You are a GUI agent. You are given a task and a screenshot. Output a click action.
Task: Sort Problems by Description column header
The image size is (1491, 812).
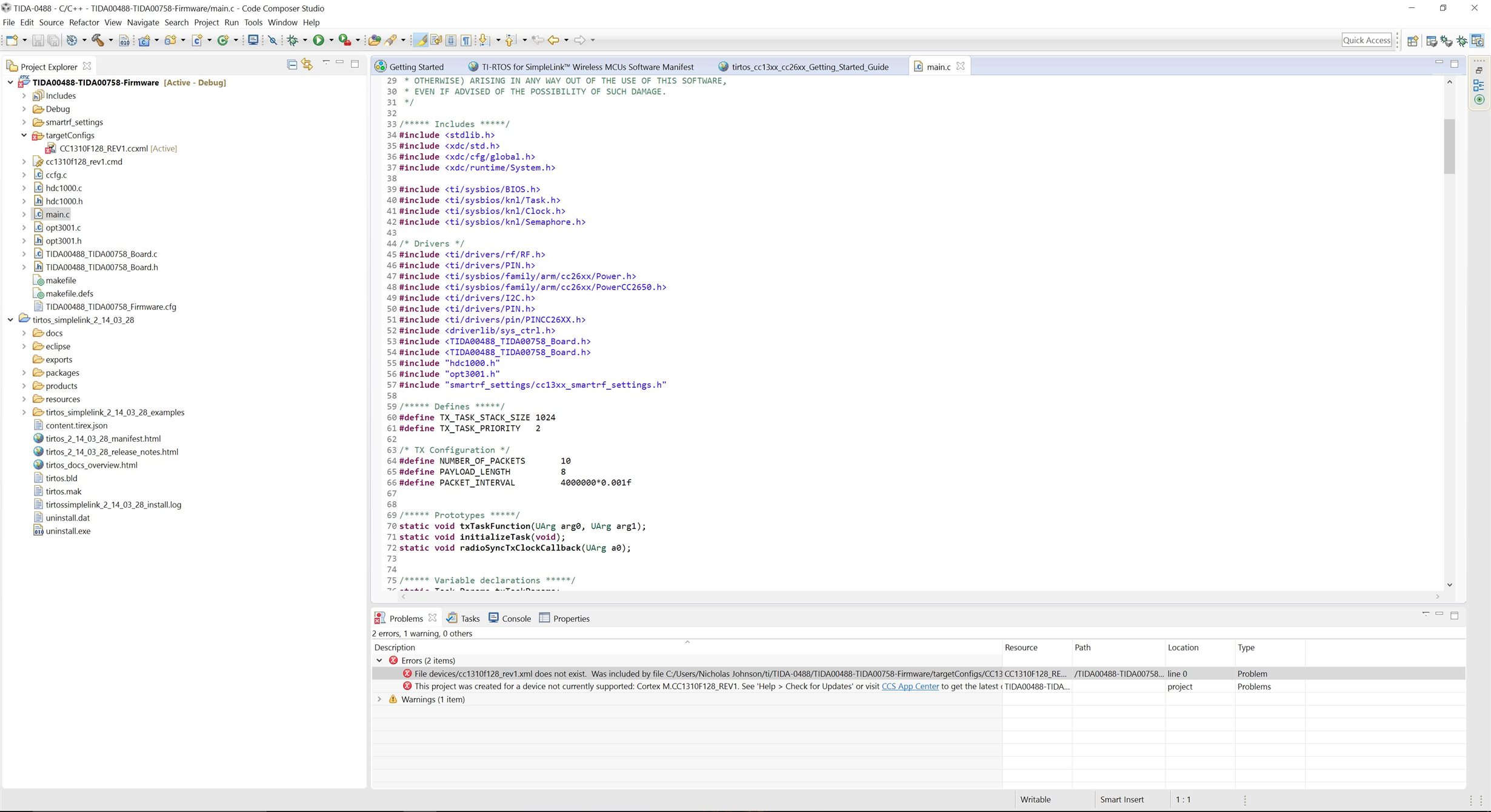pyautogui.click(x=687, y=647)
